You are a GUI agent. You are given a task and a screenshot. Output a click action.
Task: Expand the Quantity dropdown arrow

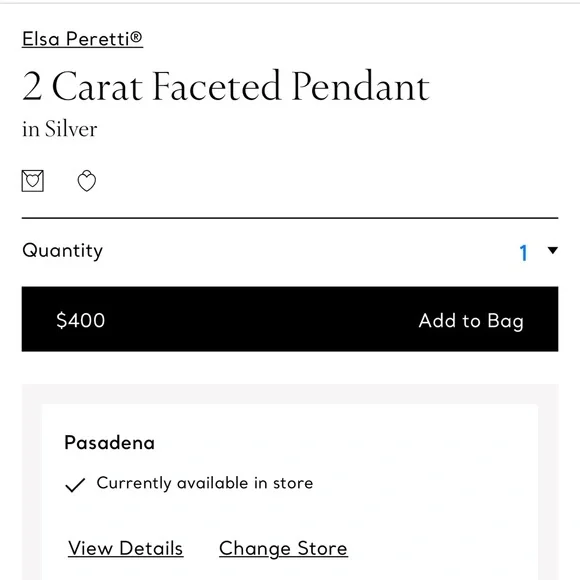[553, 250]
